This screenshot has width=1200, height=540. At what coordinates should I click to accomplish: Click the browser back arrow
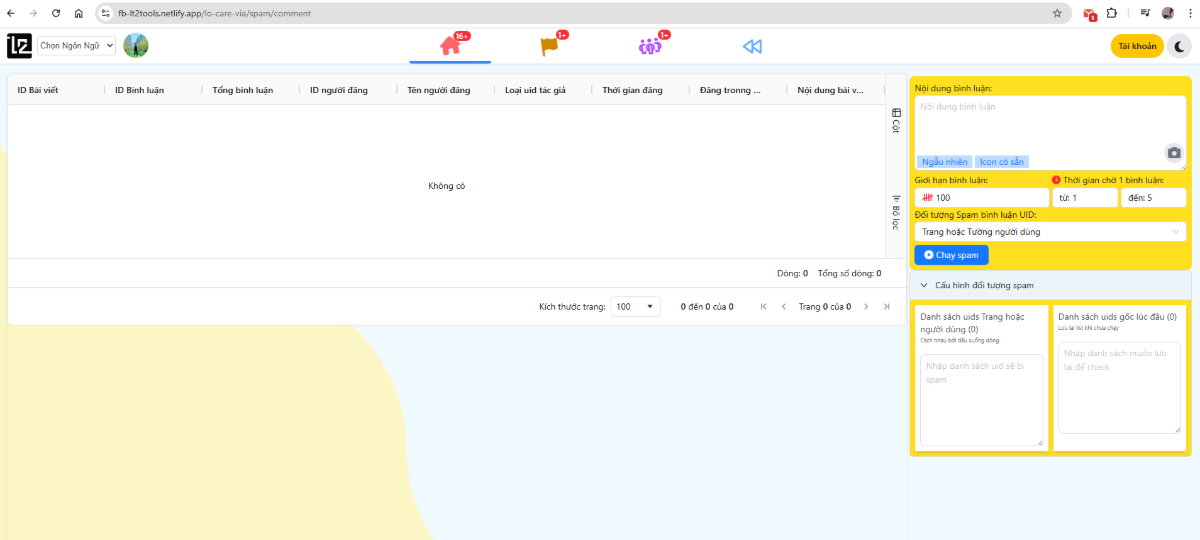11,13
